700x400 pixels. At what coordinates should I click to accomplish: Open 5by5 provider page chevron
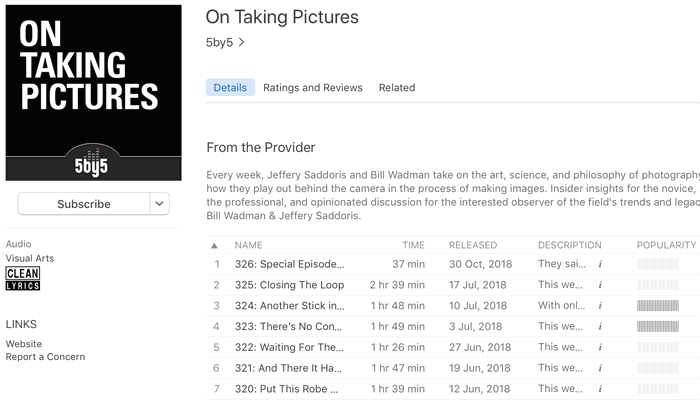click(x=242, y=42)
